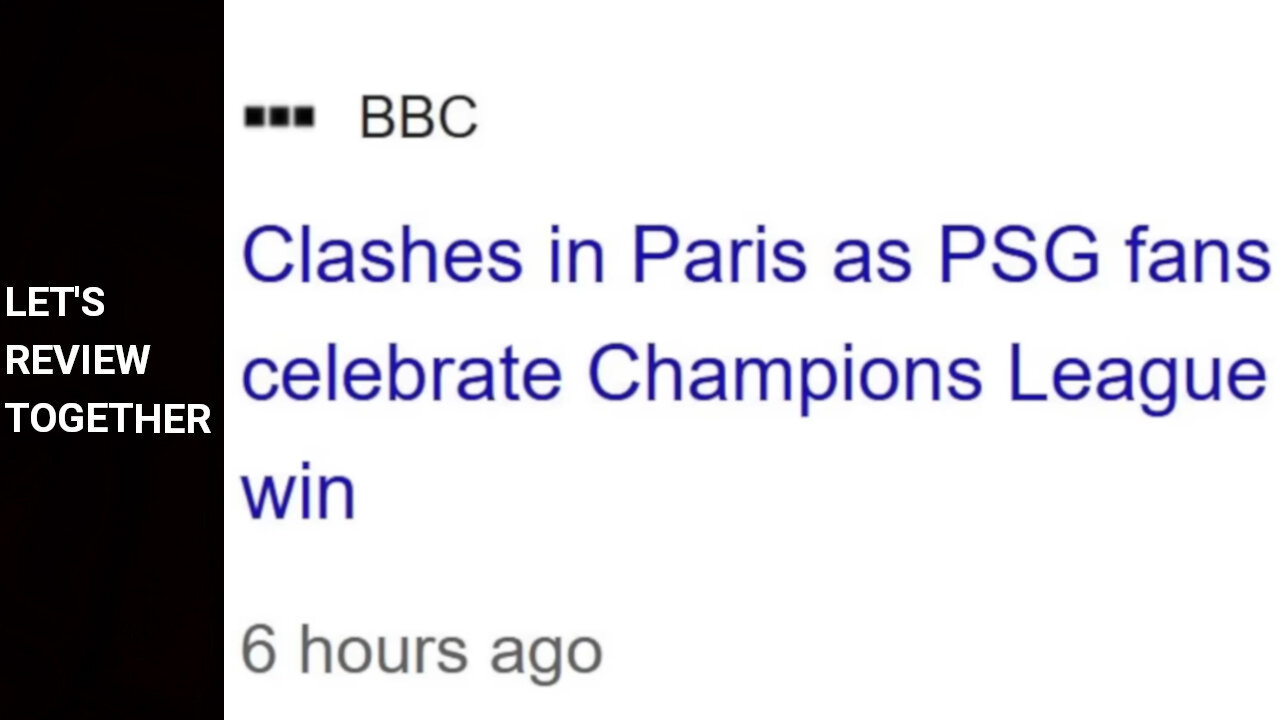Click the word "Paris" in headline
1280x720 pixels.
[x=719, y=254]
